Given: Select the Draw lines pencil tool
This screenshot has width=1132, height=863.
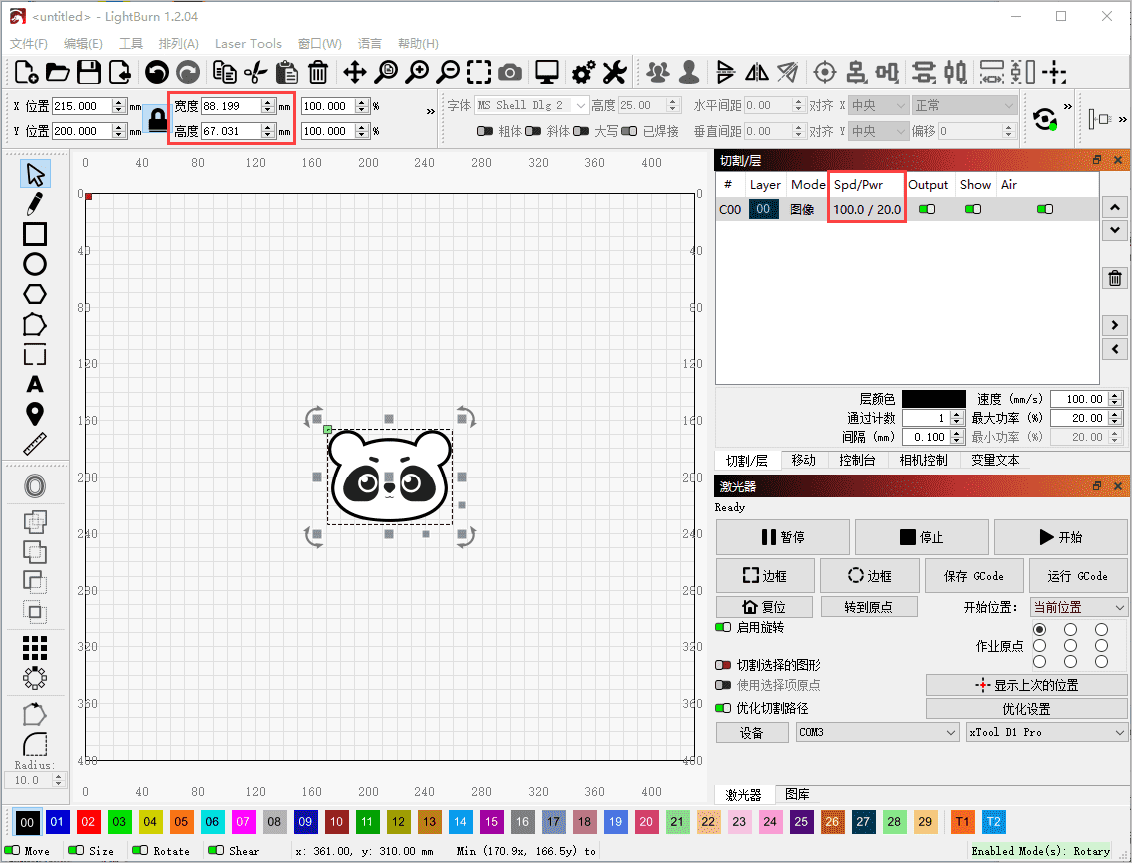Looking at the screenshot, I should pyautogui.click(x=35, y=204).
